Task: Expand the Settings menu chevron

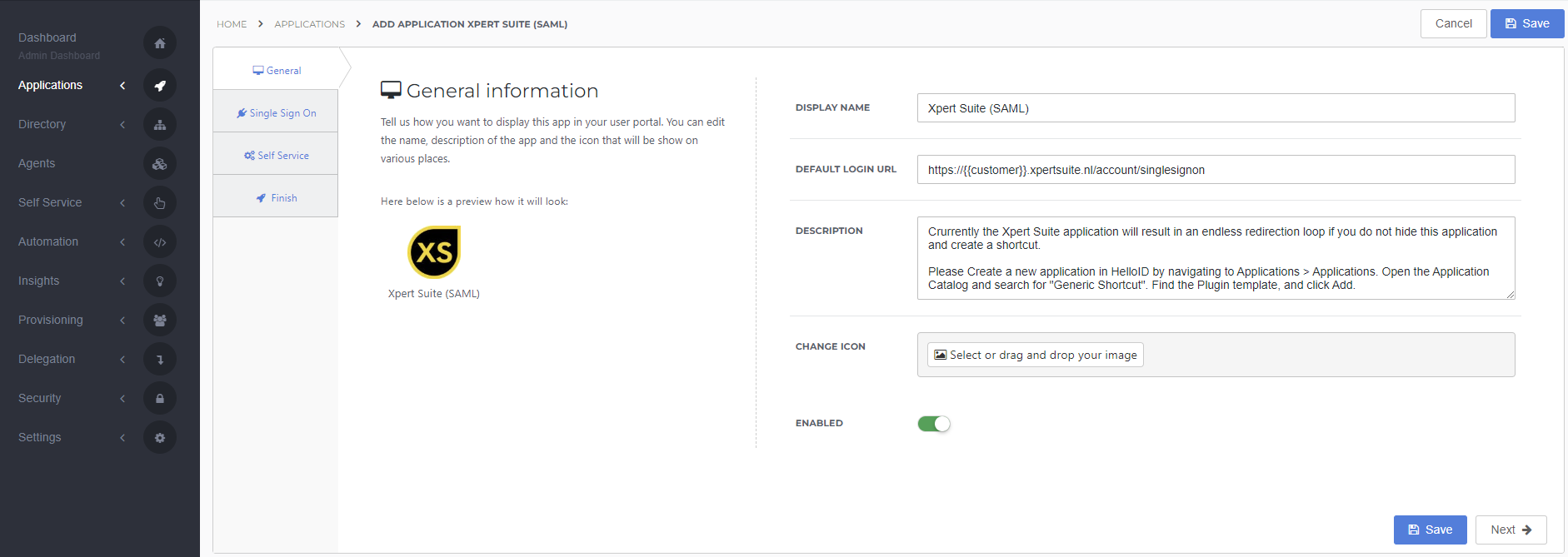Action: tap(122, 437)
